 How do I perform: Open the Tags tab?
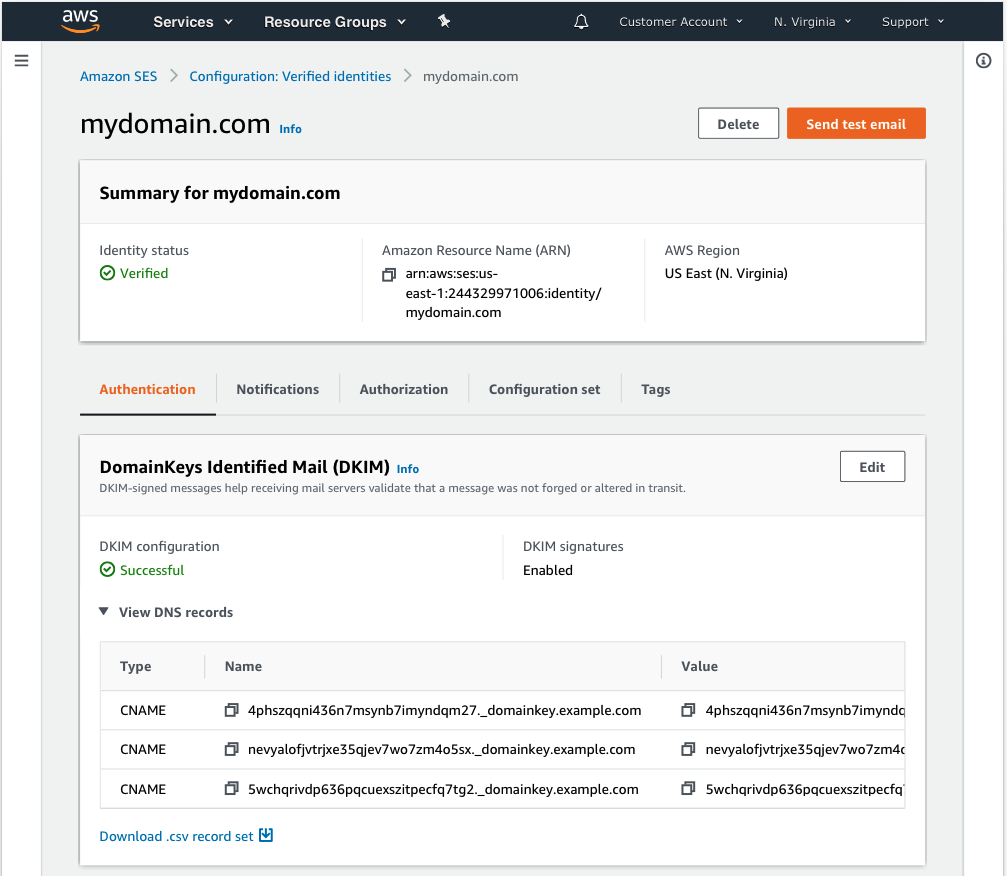pos(655,389)
